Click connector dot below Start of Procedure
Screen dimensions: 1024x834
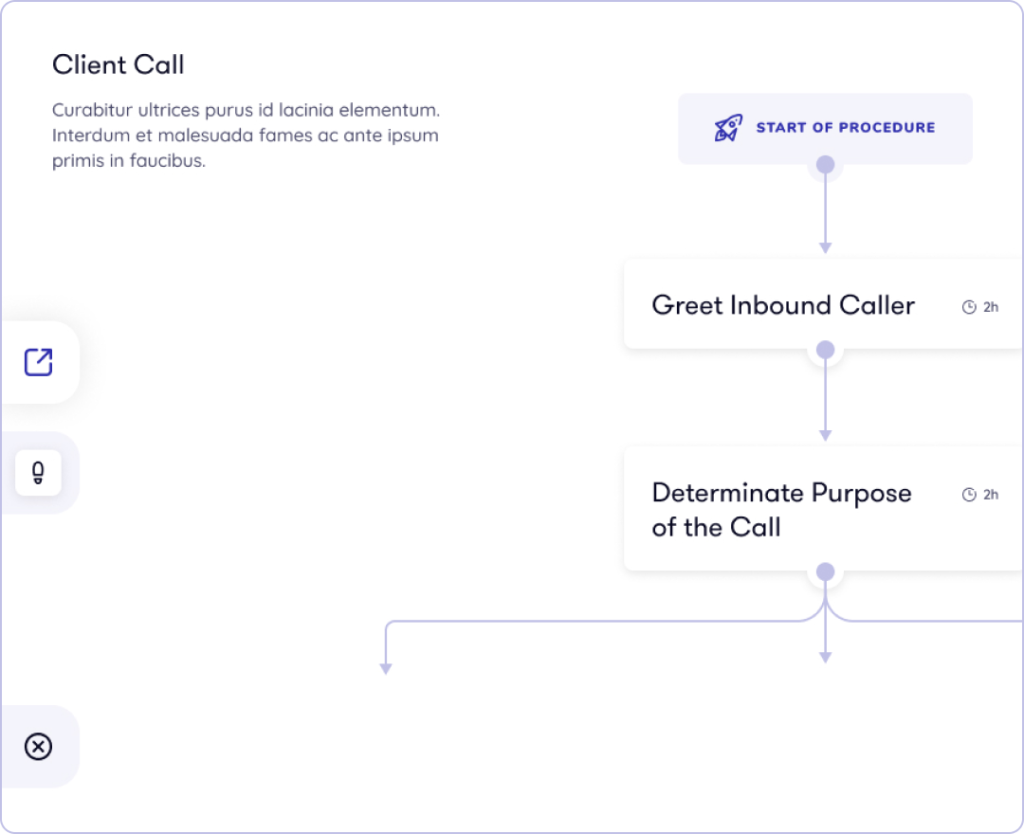tap(825, 164)
